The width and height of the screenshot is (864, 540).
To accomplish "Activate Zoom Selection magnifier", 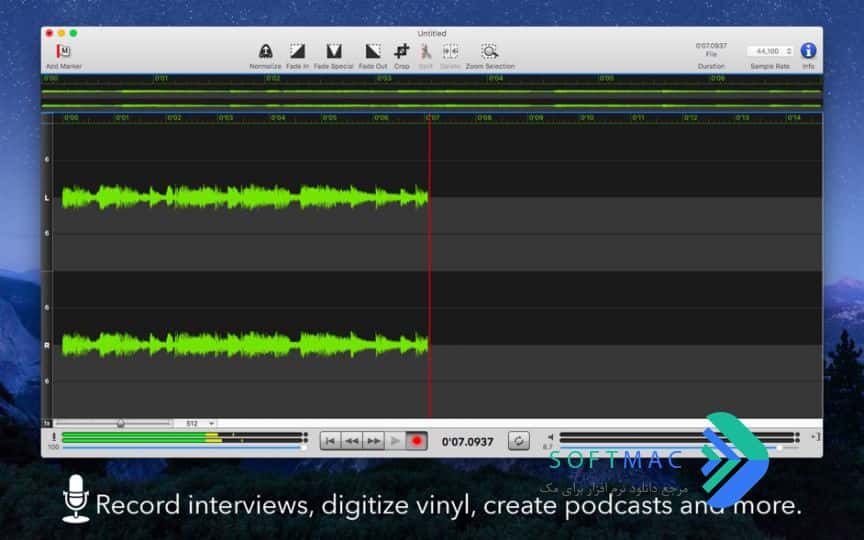I will coord(489,52).
